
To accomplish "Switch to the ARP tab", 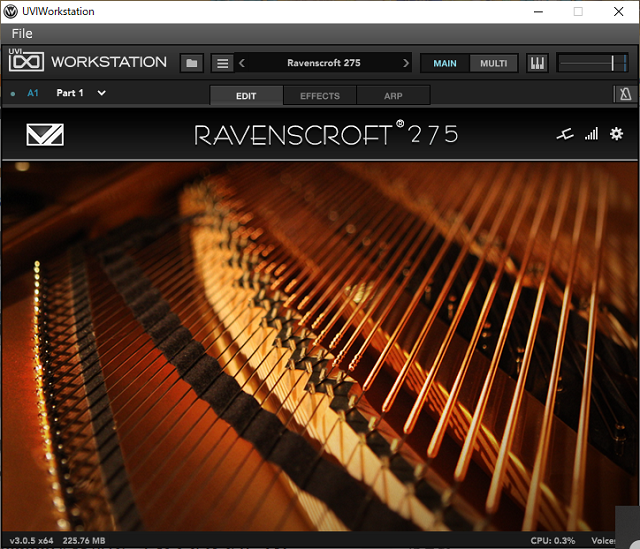I will click(x=393, y=96).
